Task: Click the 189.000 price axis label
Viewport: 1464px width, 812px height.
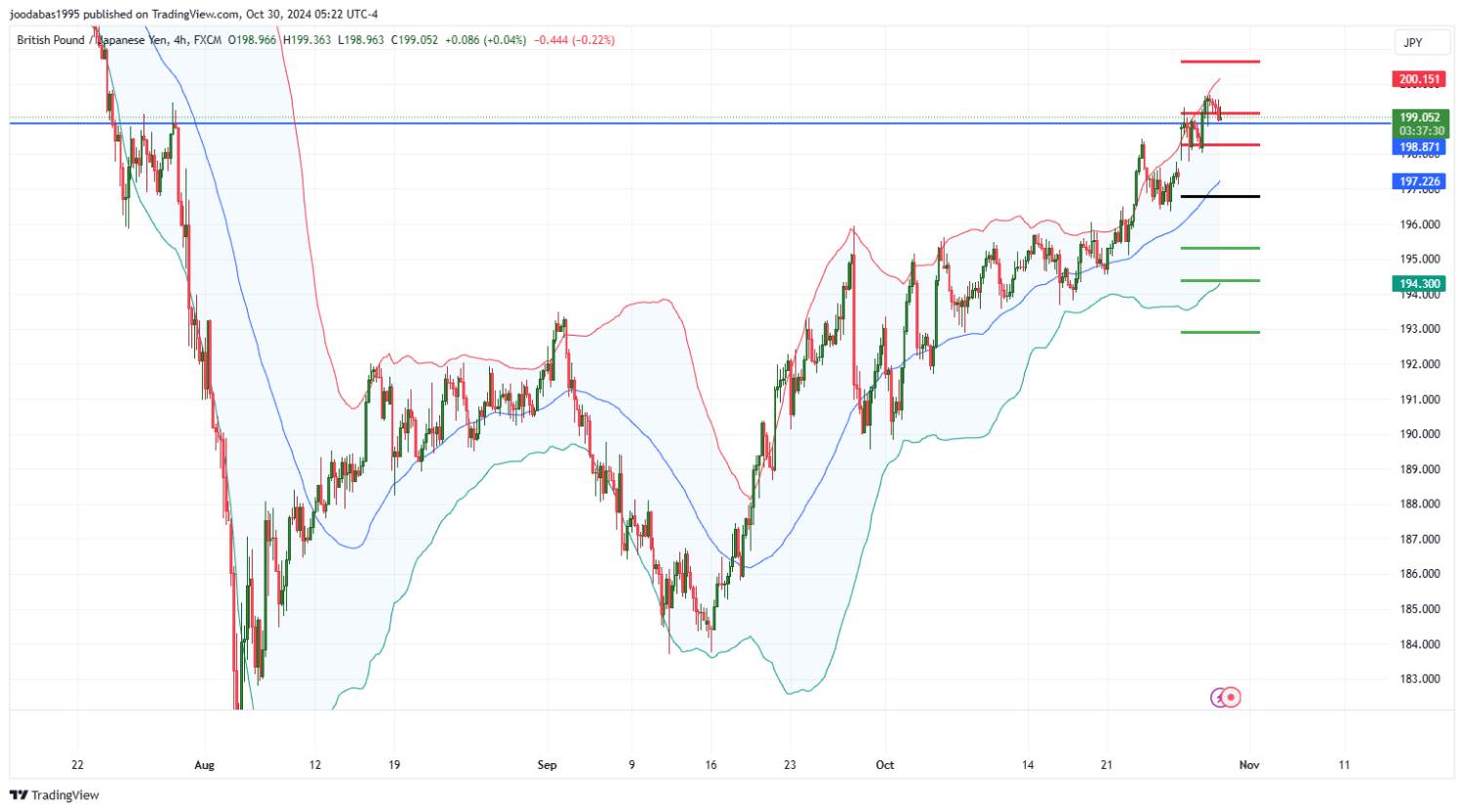Action: 1420,469
